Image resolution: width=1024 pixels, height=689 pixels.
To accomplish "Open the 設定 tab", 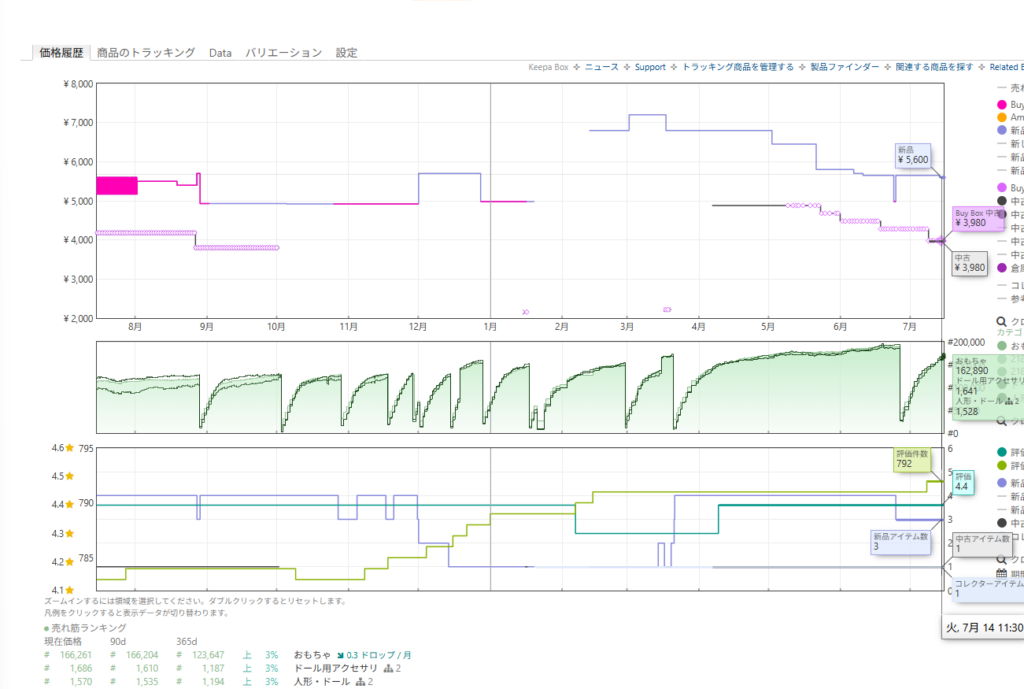I will click(346, 53).
